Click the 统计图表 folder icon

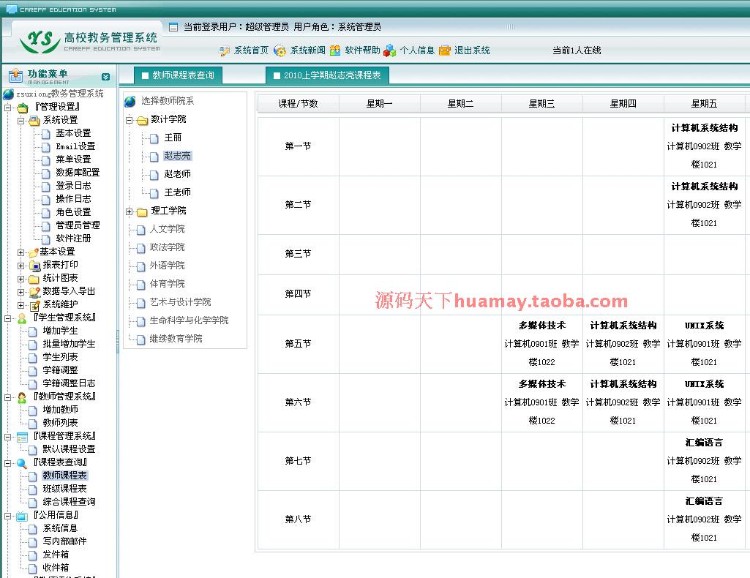click(33, 279)
